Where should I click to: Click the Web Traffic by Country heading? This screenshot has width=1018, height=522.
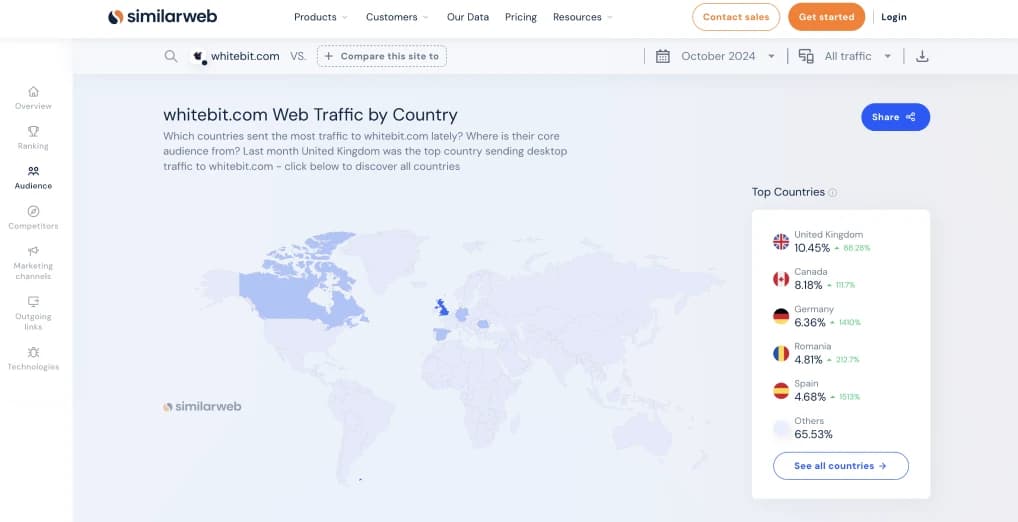[x=310, y=115]
